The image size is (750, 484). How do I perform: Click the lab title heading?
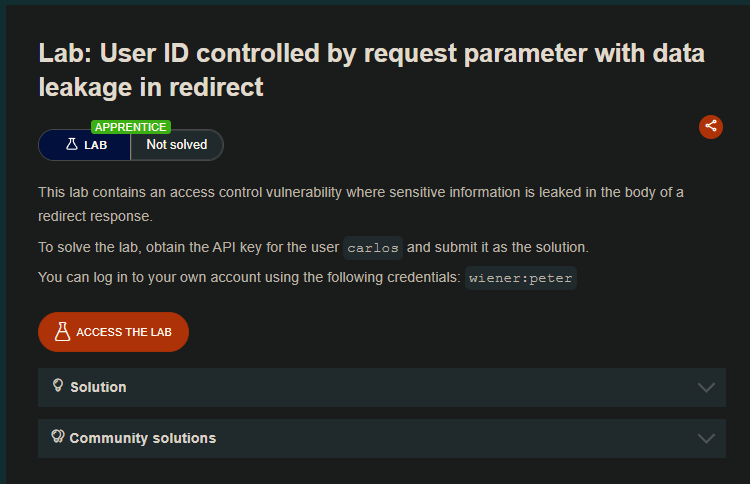point(371,70)
